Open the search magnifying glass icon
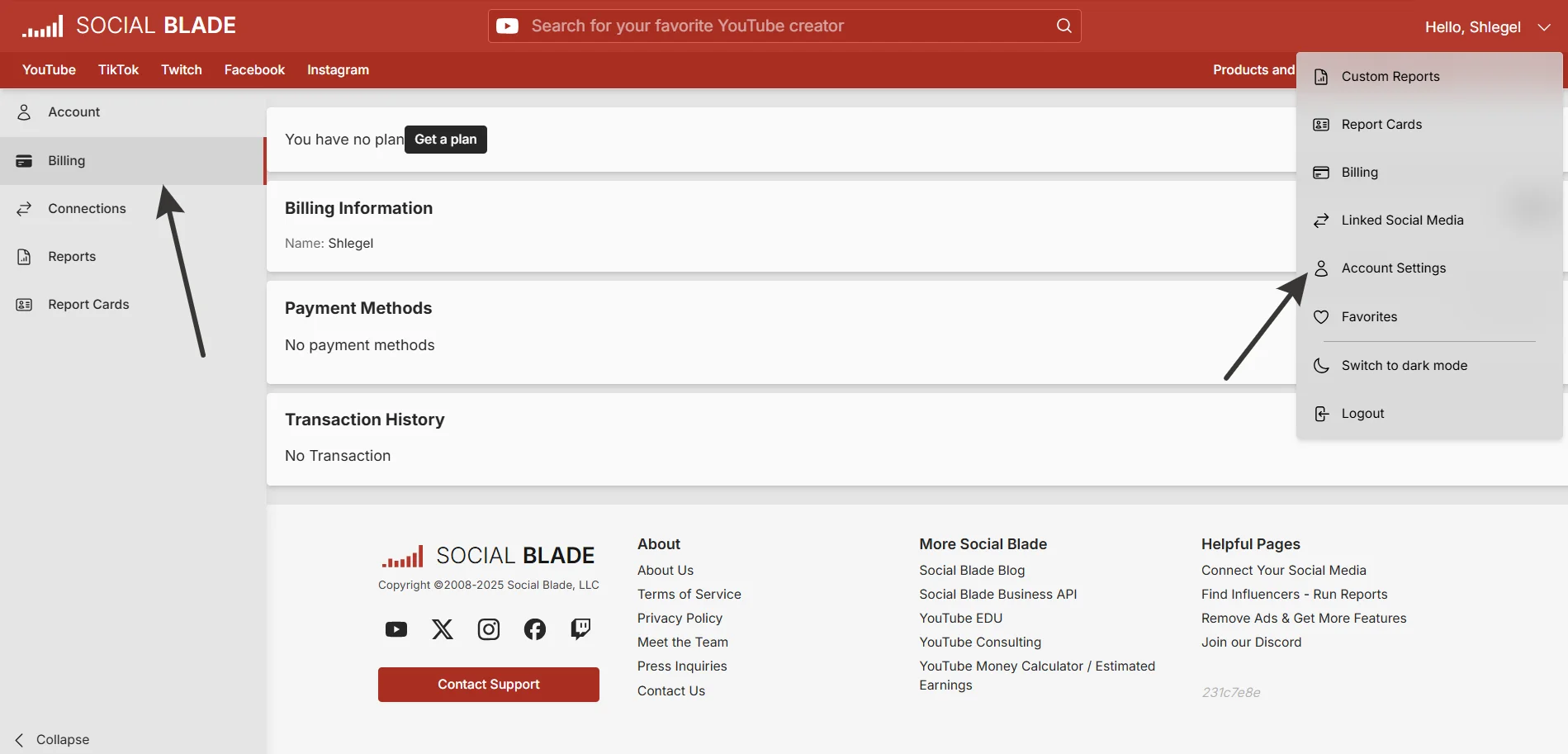The height and width of the screenshot is (754, 1568). (x=1063, y=26)
